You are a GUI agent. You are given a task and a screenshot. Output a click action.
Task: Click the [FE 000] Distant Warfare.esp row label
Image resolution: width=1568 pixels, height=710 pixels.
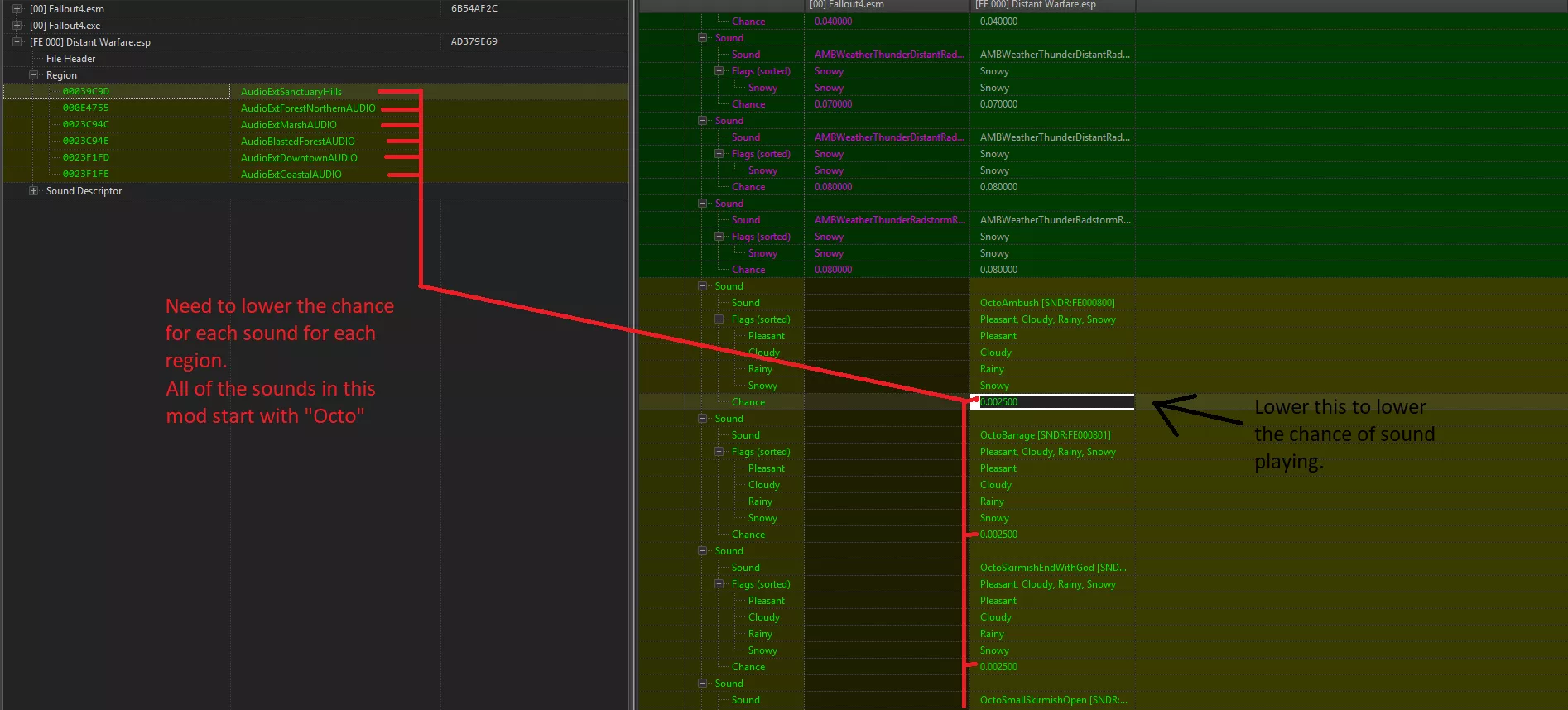point(90,42)
